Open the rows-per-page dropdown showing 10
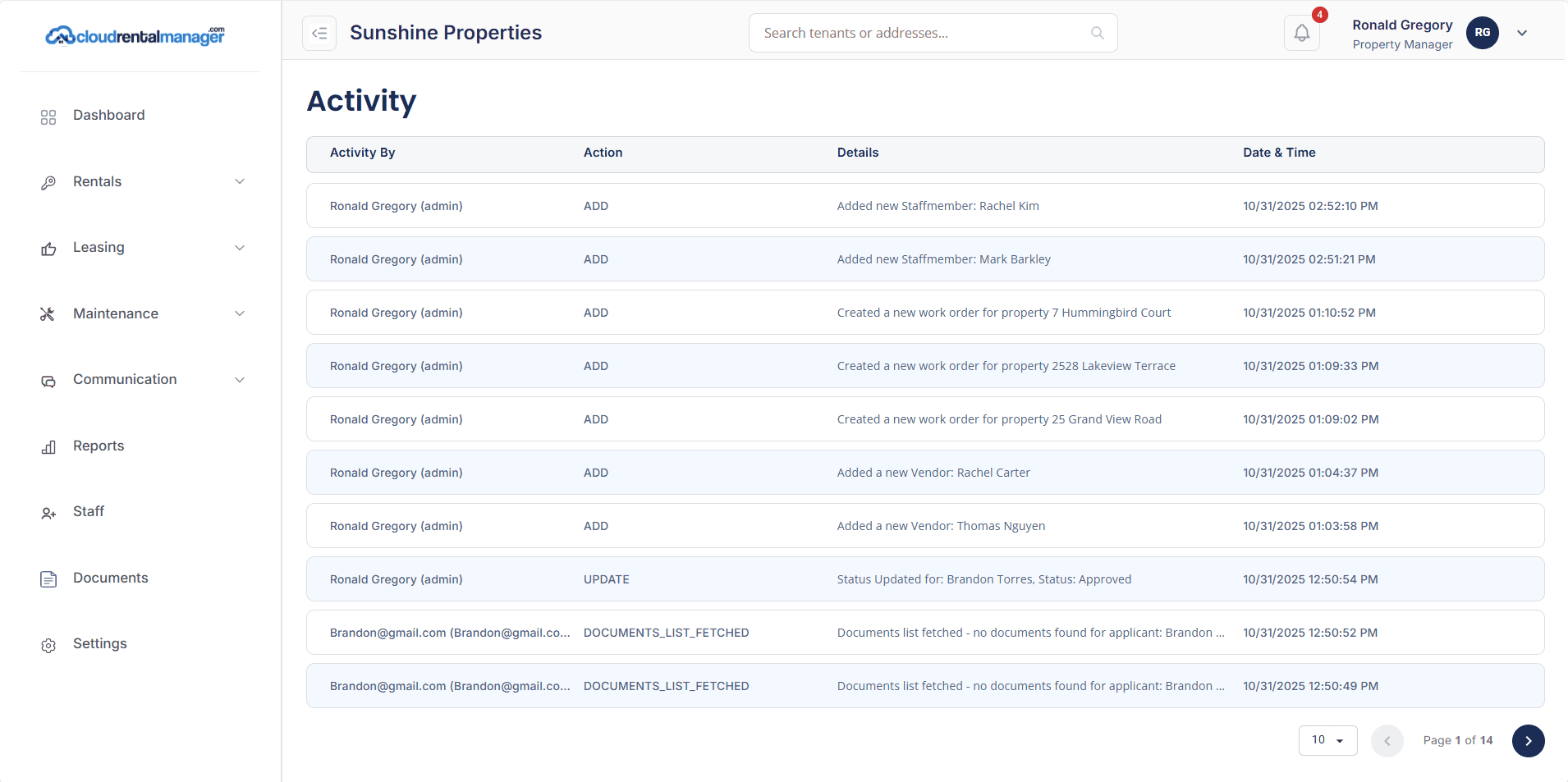Viewport: 1568px width, 782px height. [1327, 740]
